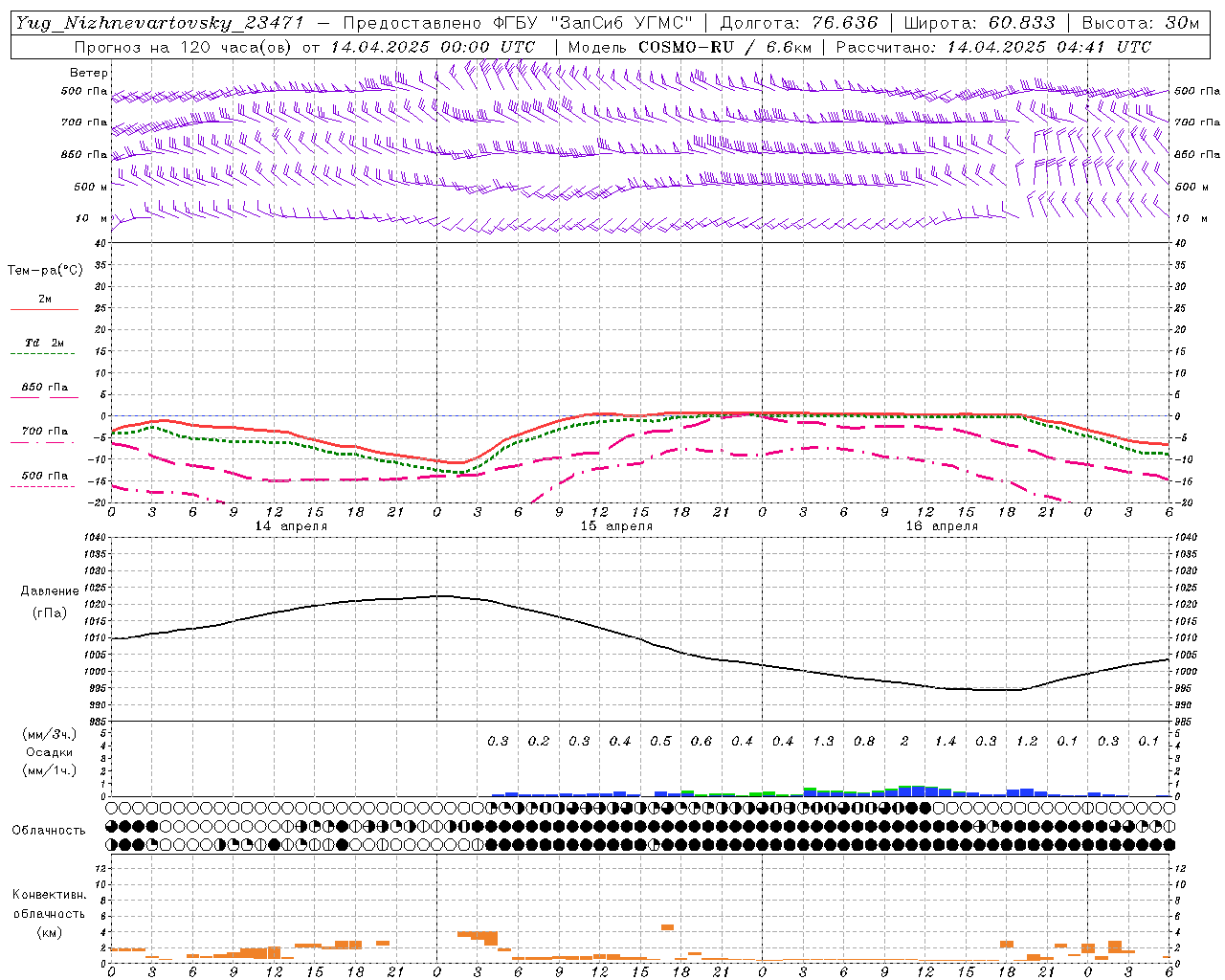Viewport: 1225px width, 980px height.
Task: Click the Td 2м dew point legend entry
Action: coord(44,343)
